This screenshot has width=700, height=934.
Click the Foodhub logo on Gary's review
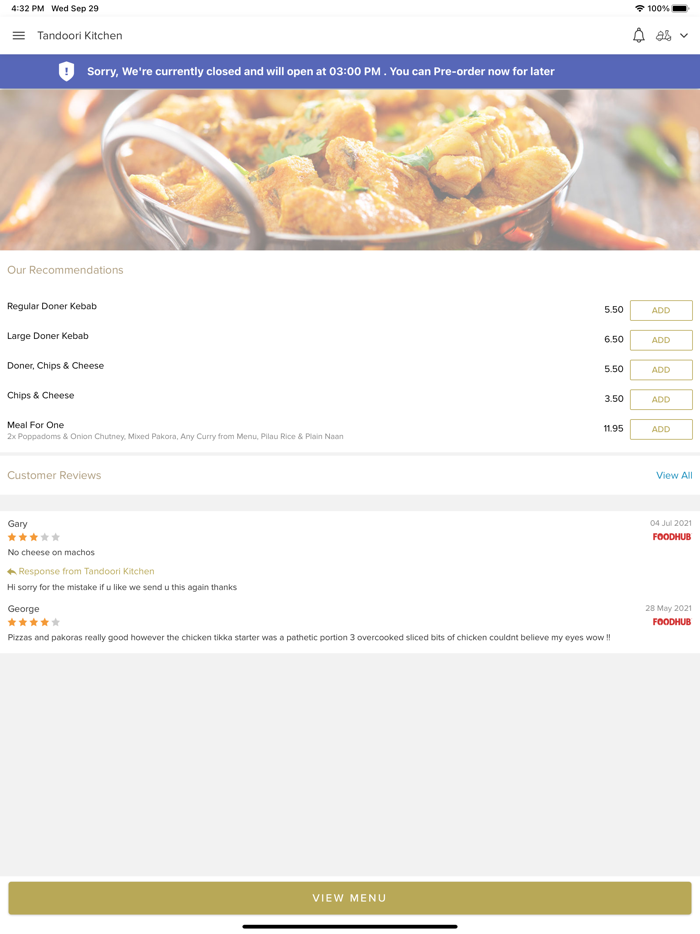point(671,537)
